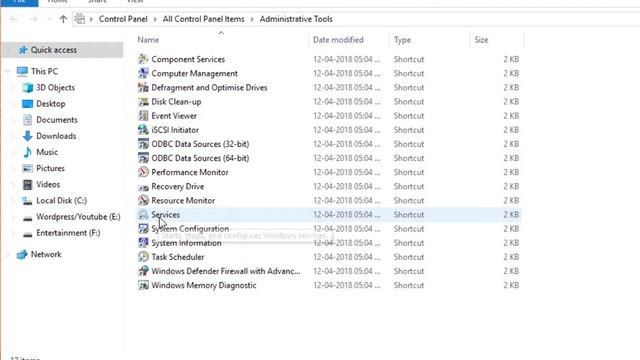
Task: Sort by the Size column header
Action: [481, 40]
